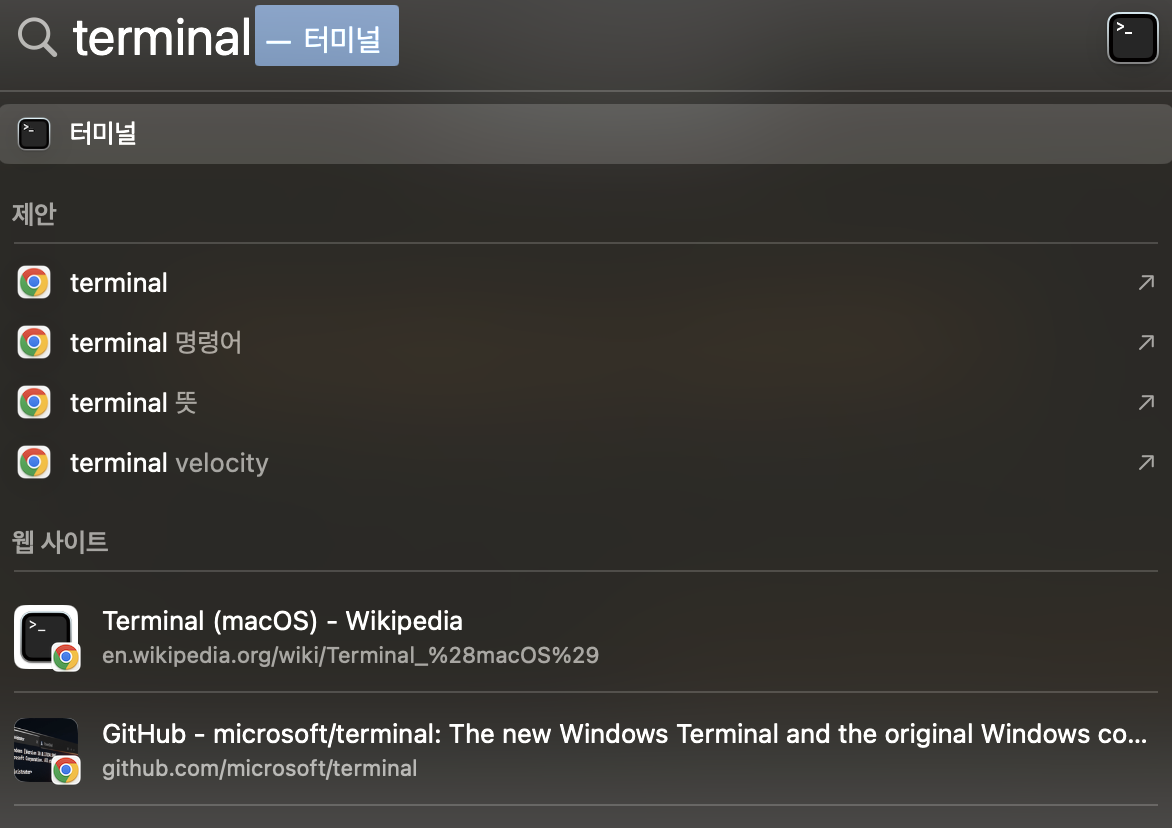The image size is (1172, 828).
Task: Click the Chrome icon next to 'terminal' suggestion
Action: coord(34,282)
